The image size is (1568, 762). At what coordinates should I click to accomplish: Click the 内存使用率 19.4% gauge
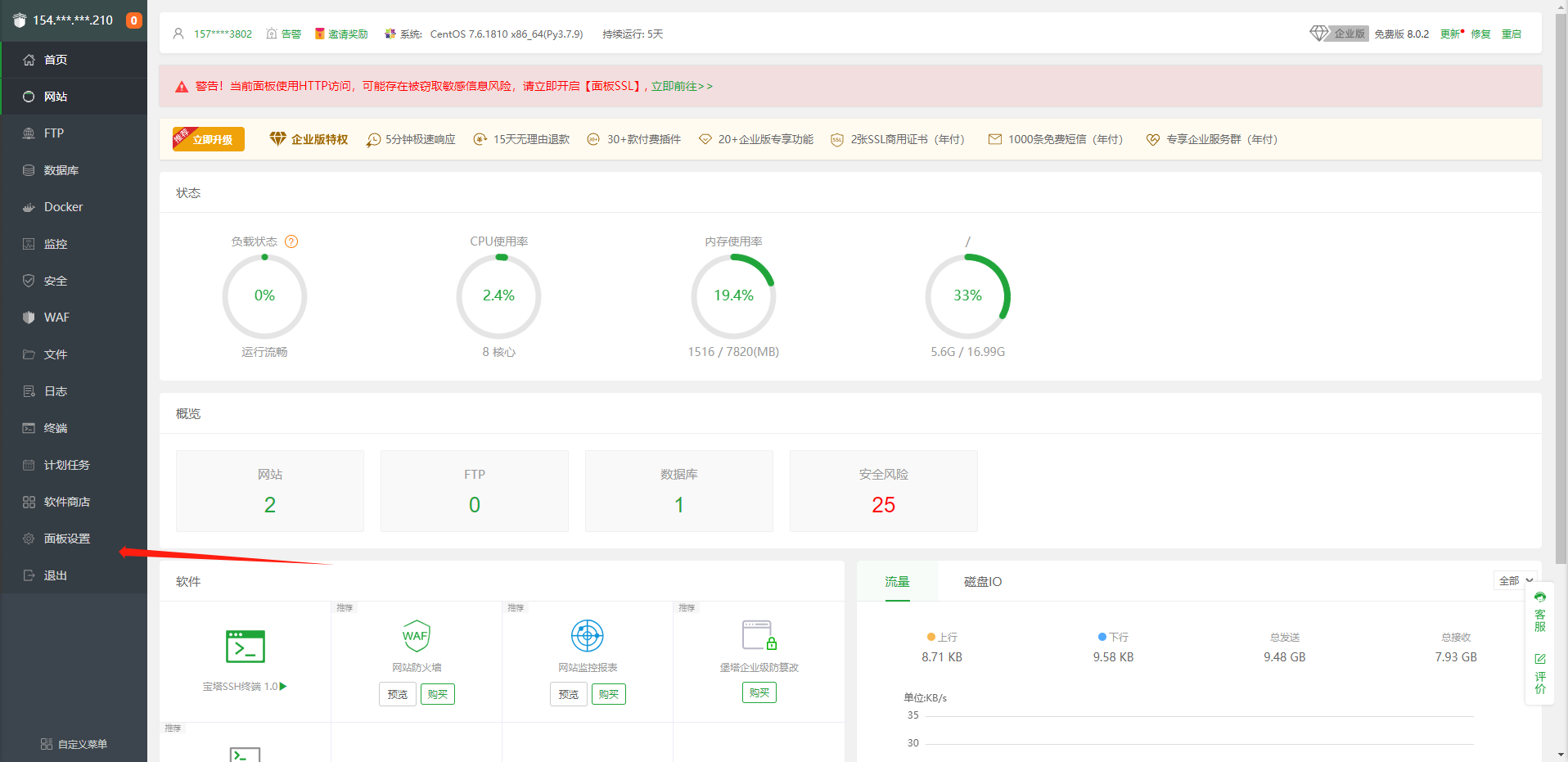click(x=733, y=296)
